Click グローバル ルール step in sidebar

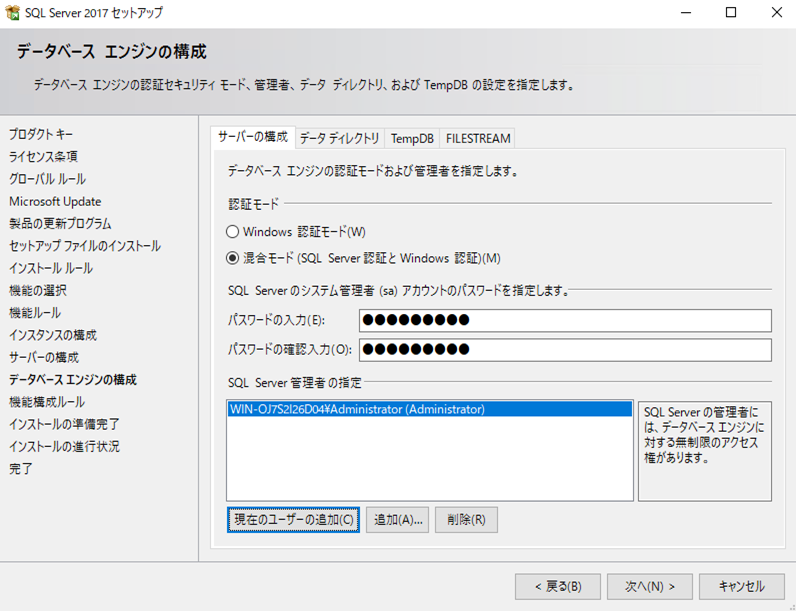[x=47, y=179]
